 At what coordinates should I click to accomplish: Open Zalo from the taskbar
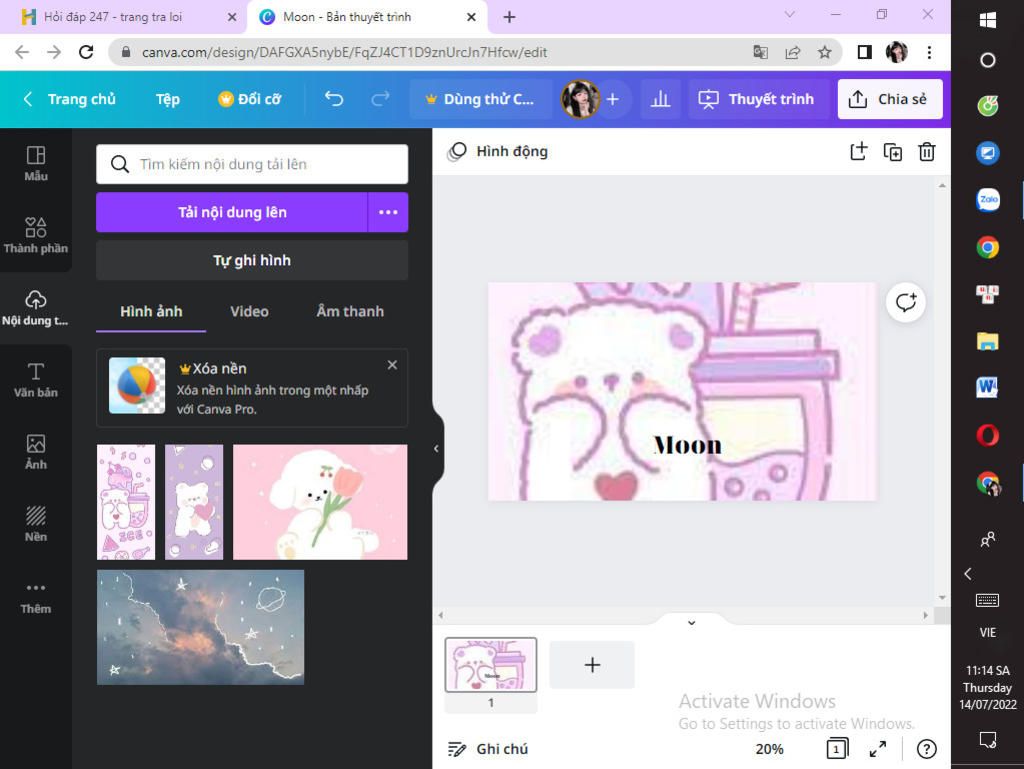pyautogui.click(x=987, y=200)
